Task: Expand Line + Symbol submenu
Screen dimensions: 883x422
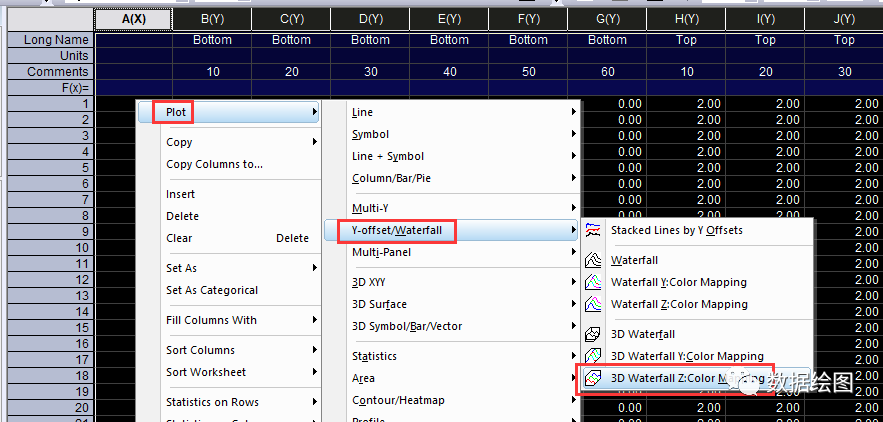Action: point(452,156)
